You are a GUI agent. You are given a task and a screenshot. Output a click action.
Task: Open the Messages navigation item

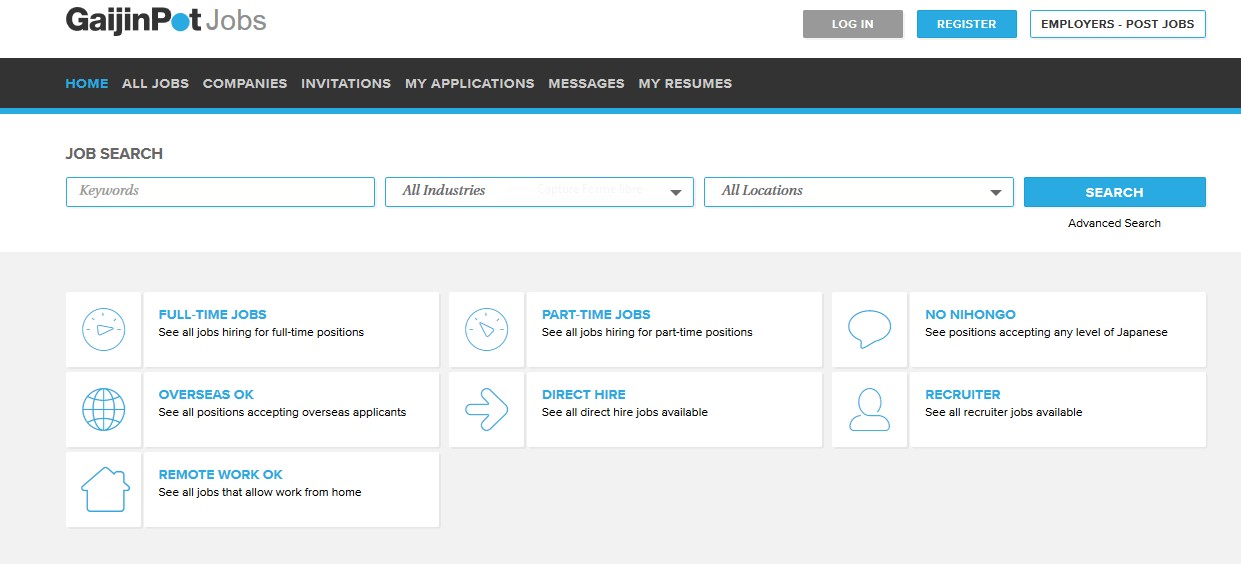point(586,83)
